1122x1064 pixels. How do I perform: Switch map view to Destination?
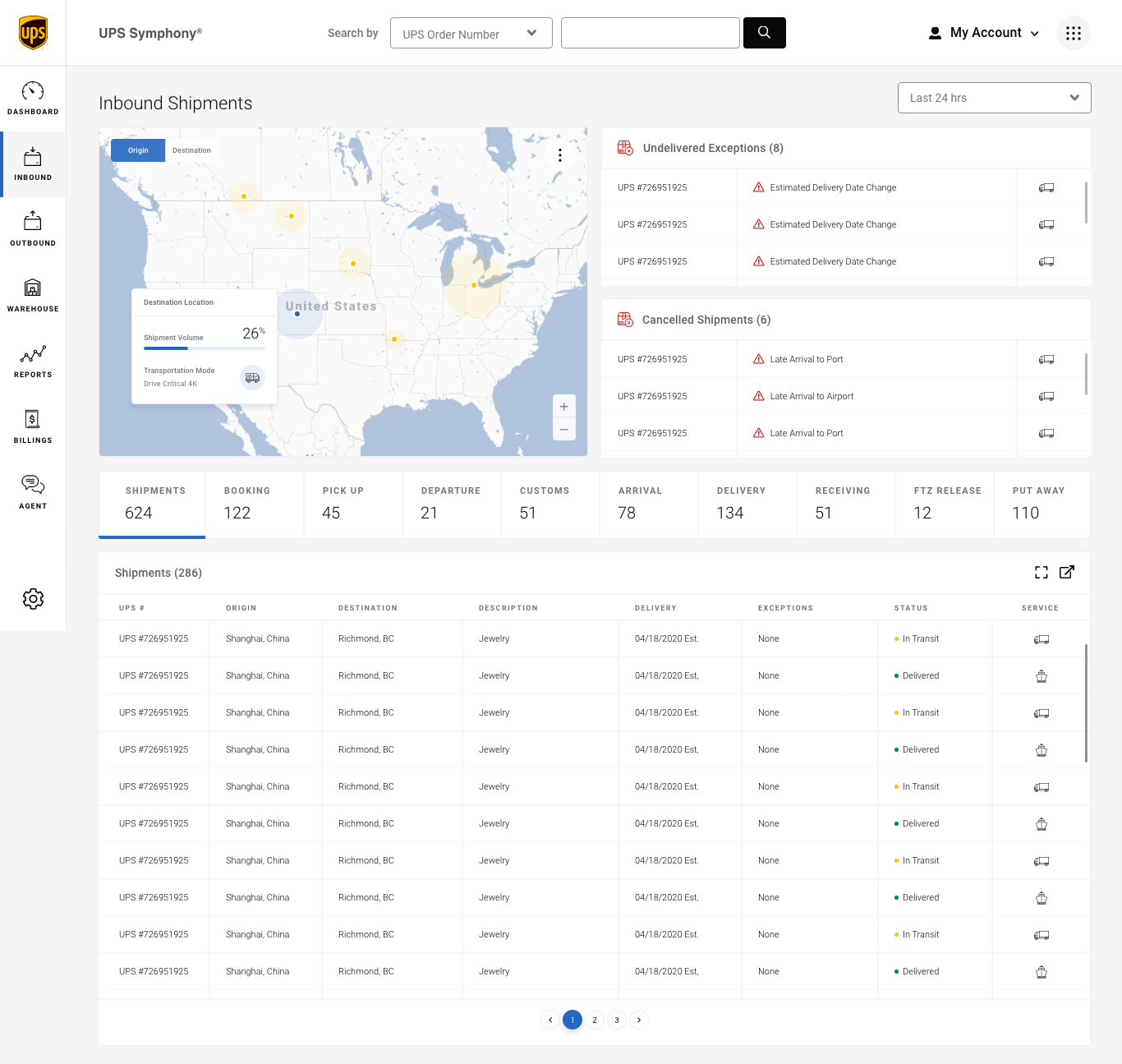pyautogui.click(x=191, y=150)
